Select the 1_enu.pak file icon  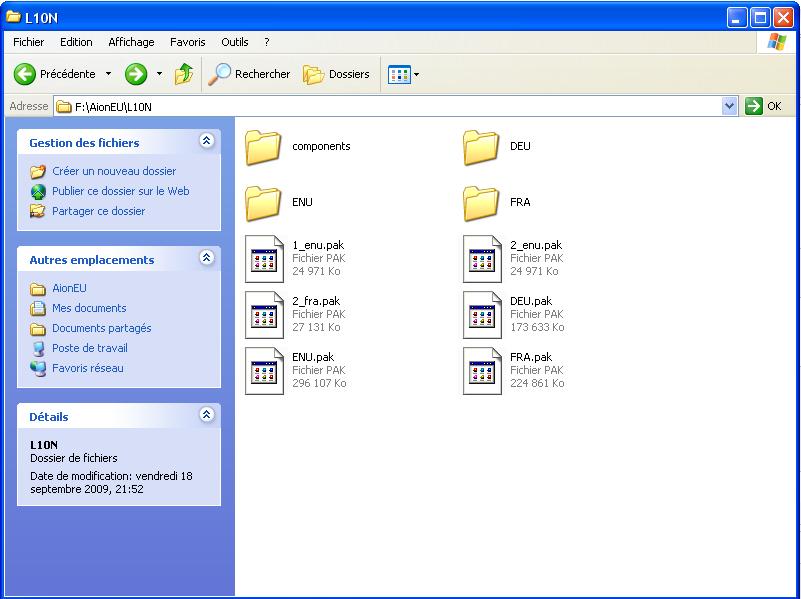tap(264, 259)
